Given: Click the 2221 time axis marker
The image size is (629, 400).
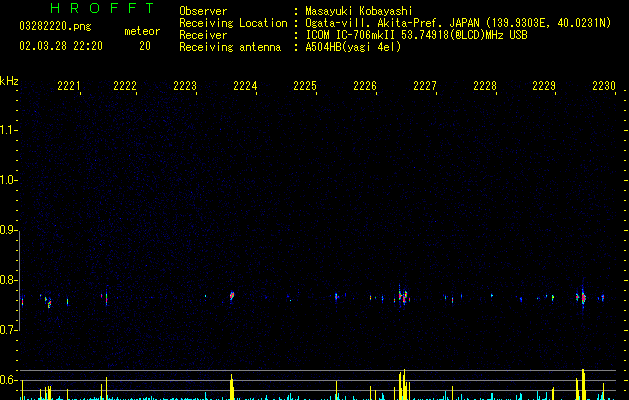Looking at the screenshot, I should pyautogui.click(x=69, y=86).
